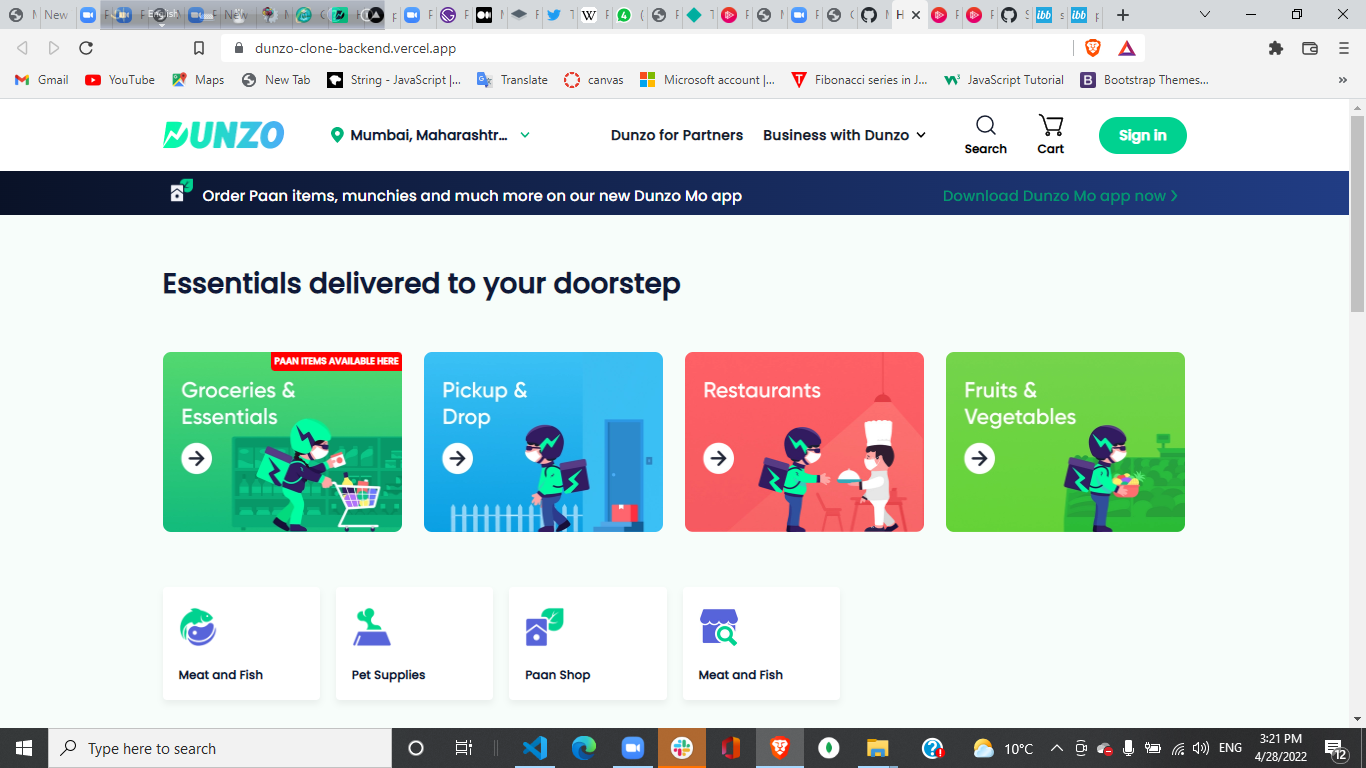Screen dimensions: 1366x768
Task: Click the Windows taskbar search box
Action: pos(220,748)
